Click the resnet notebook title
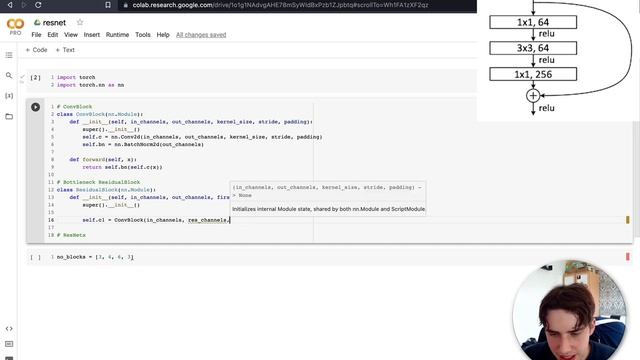The image size is (640, 360). (54, 22)
